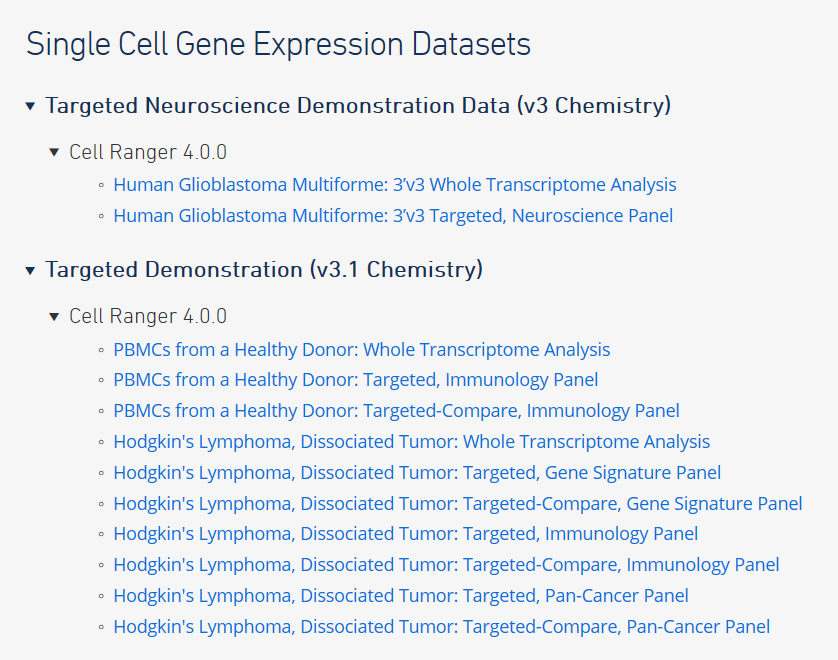Collapse the Targeted Demonstration (v3.1 Chemistry) section
This screenshot has width=838, height=660.
pyautogui.click(x=30, y=270)
